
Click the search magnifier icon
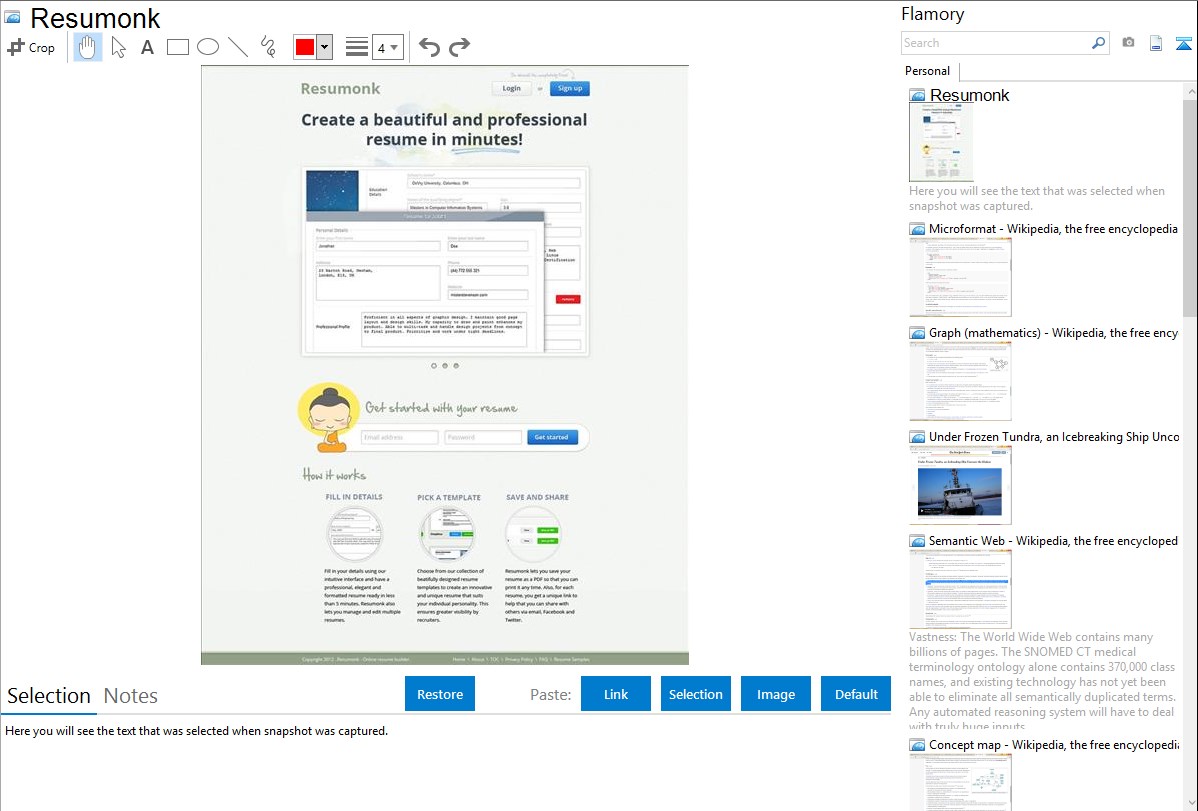pyautogui.click(x=1099, y=43)
